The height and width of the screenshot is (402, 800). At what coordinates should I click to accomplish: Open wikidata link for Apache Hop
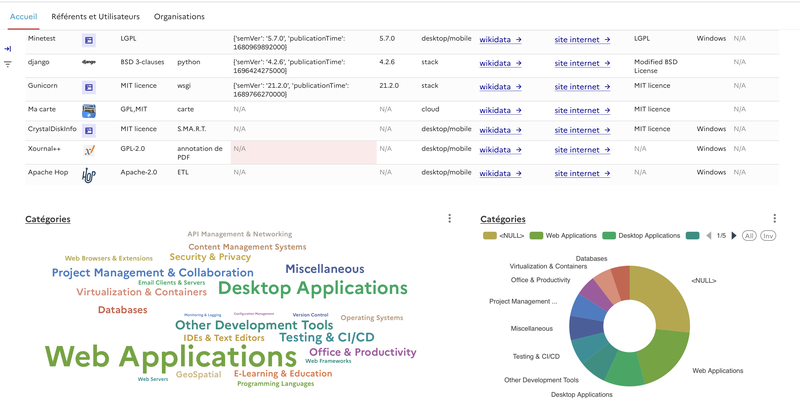point(500,173)
